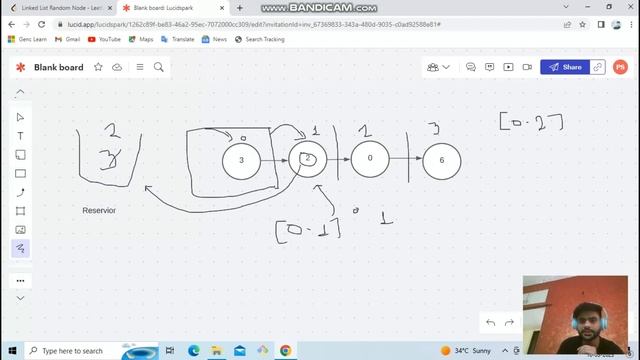Image resolution: width=640 pixels, height=360 pixels.
Task: Open board search magnifier
Action: [x=159, y=67]
